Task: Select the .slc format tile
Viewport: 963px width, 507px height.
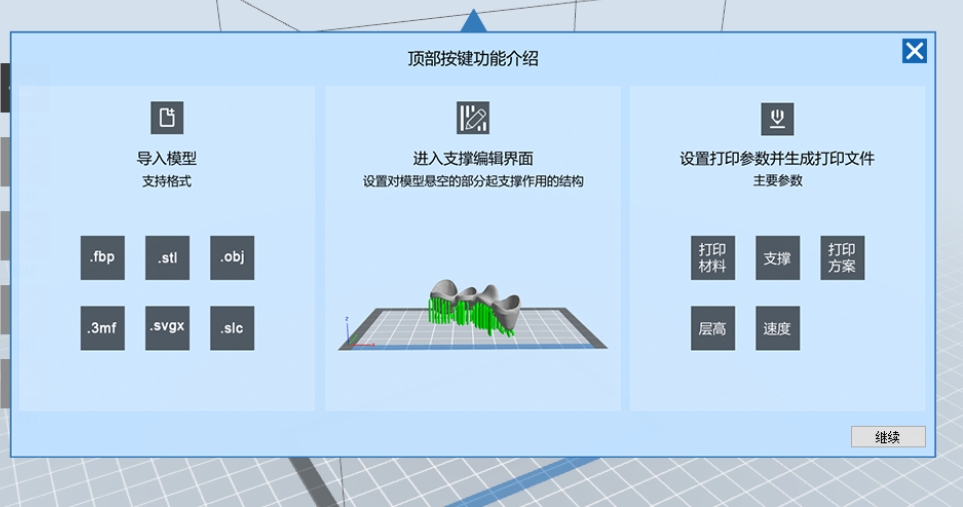Action: [232, 328]
